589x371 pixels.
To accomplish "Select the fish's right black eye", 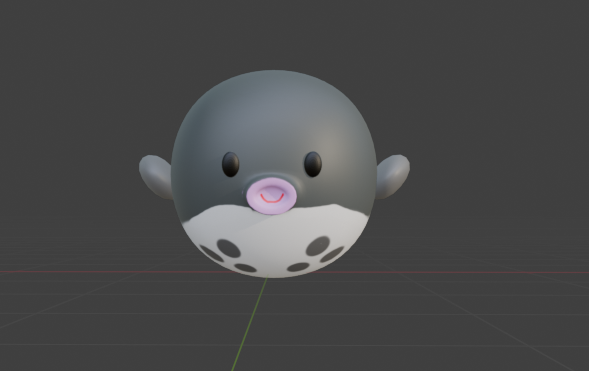I will 313,164.
